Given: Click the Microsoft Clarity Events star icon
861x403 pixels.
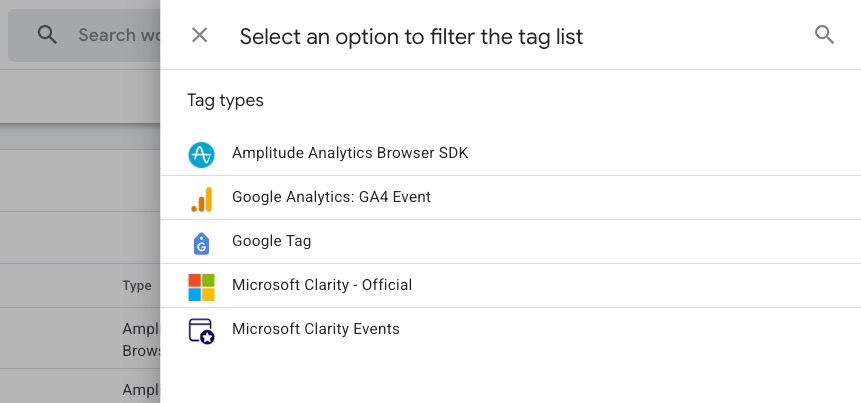Looking at the screenshot, I should pos(202,331).
